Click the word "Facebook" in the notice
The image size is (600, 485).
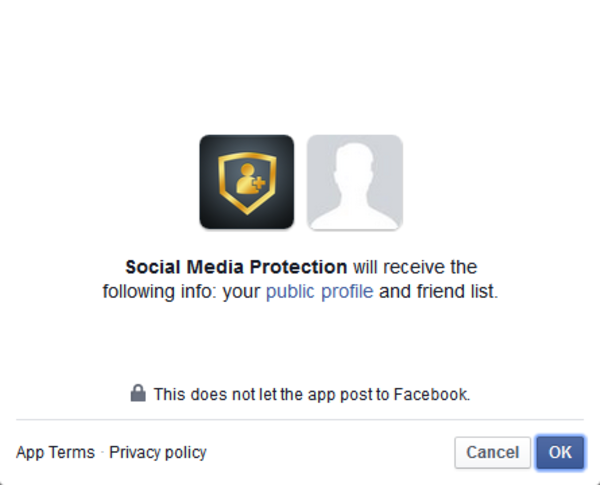(430, 394)
